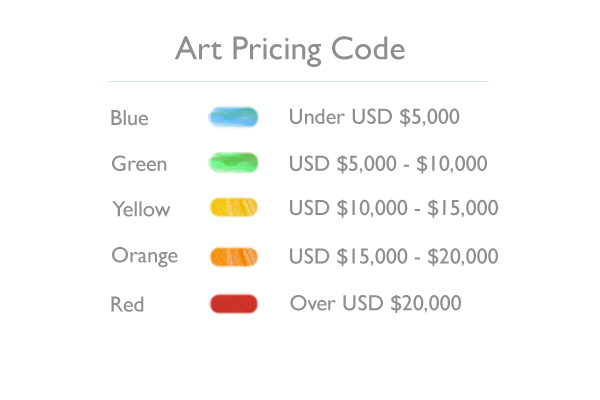Click the word Code in the title
The image size is (600, 400).
(368, 49)
